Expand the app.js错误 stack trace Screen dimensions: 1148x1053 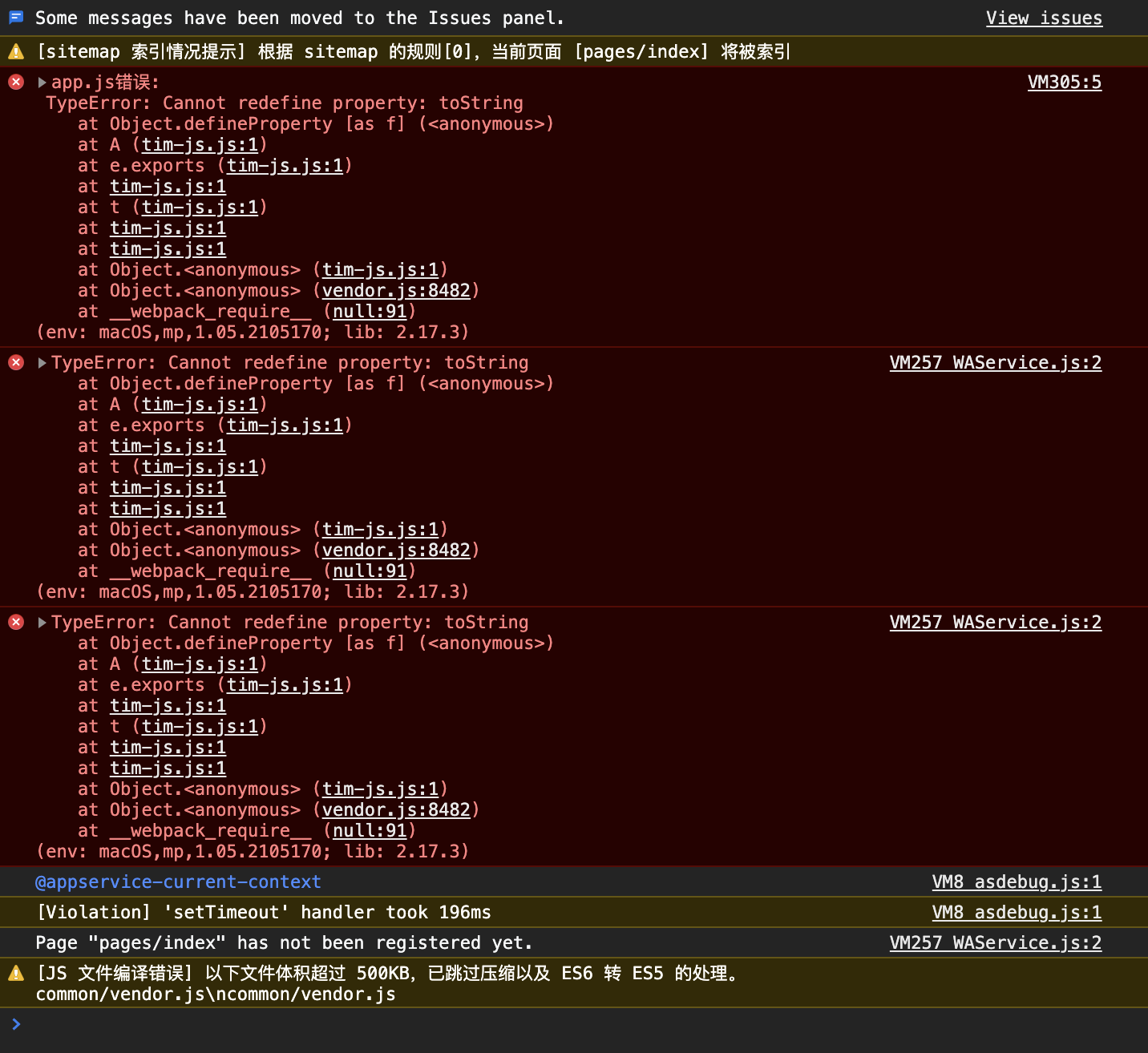coord(42,83)
